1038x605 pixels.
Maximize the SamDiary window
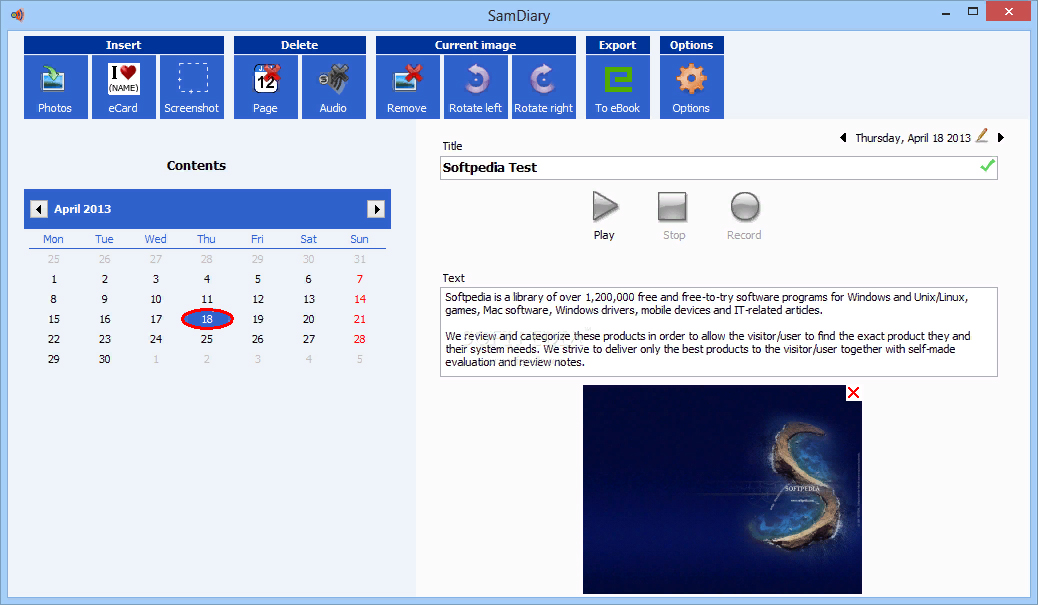972,12
